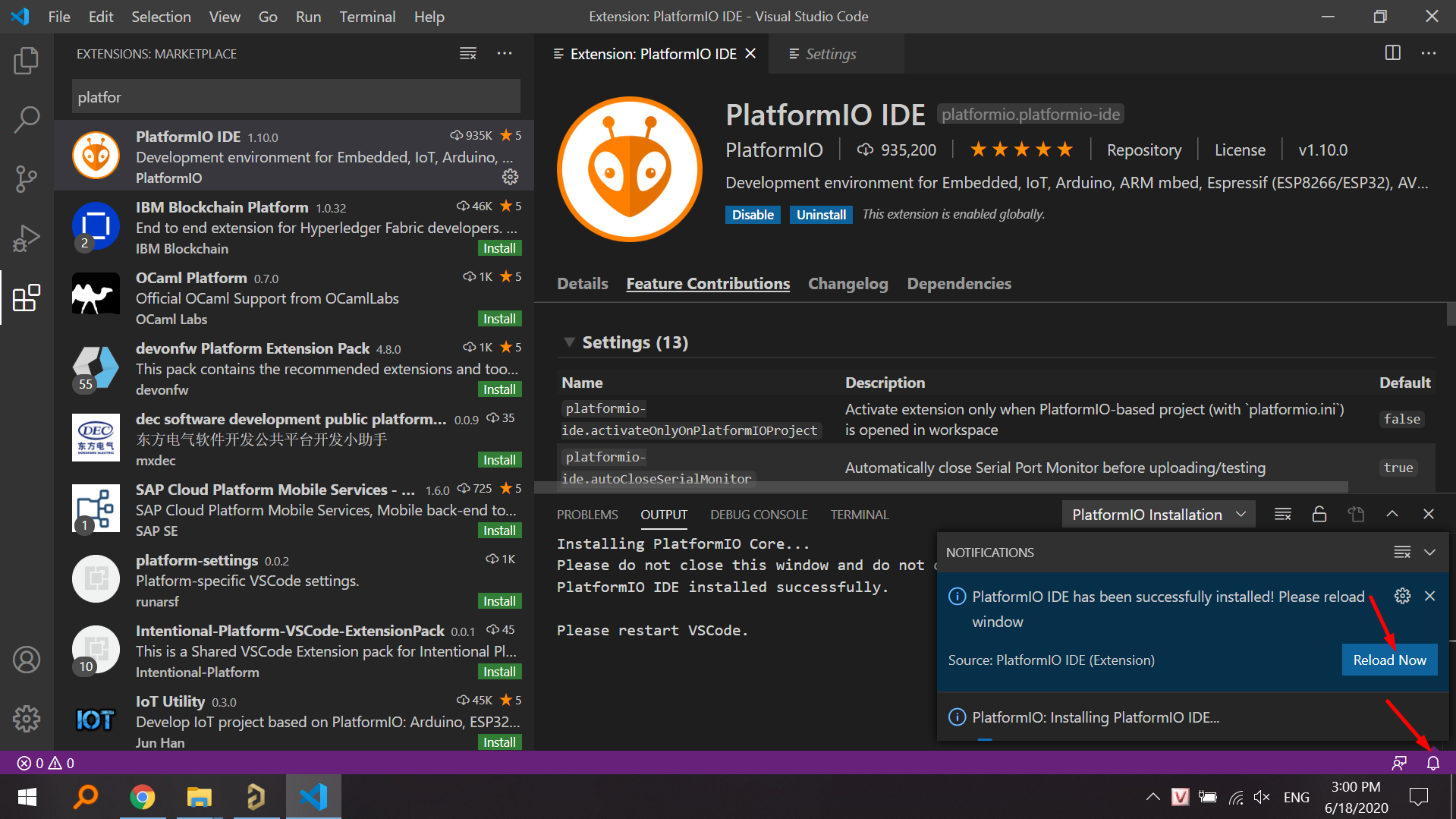
Task: Collapse the Notifications panel chevron
Action: 1429,552
